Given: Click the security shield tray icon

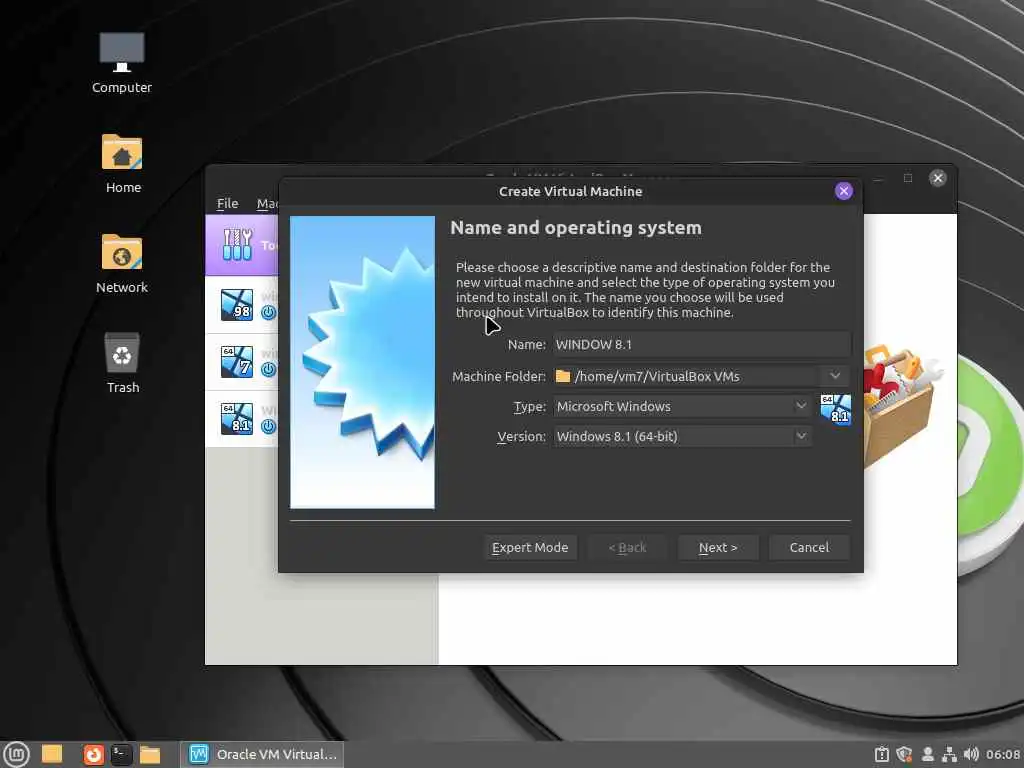Looking at the screenshot, I should [x=904, y=754].
